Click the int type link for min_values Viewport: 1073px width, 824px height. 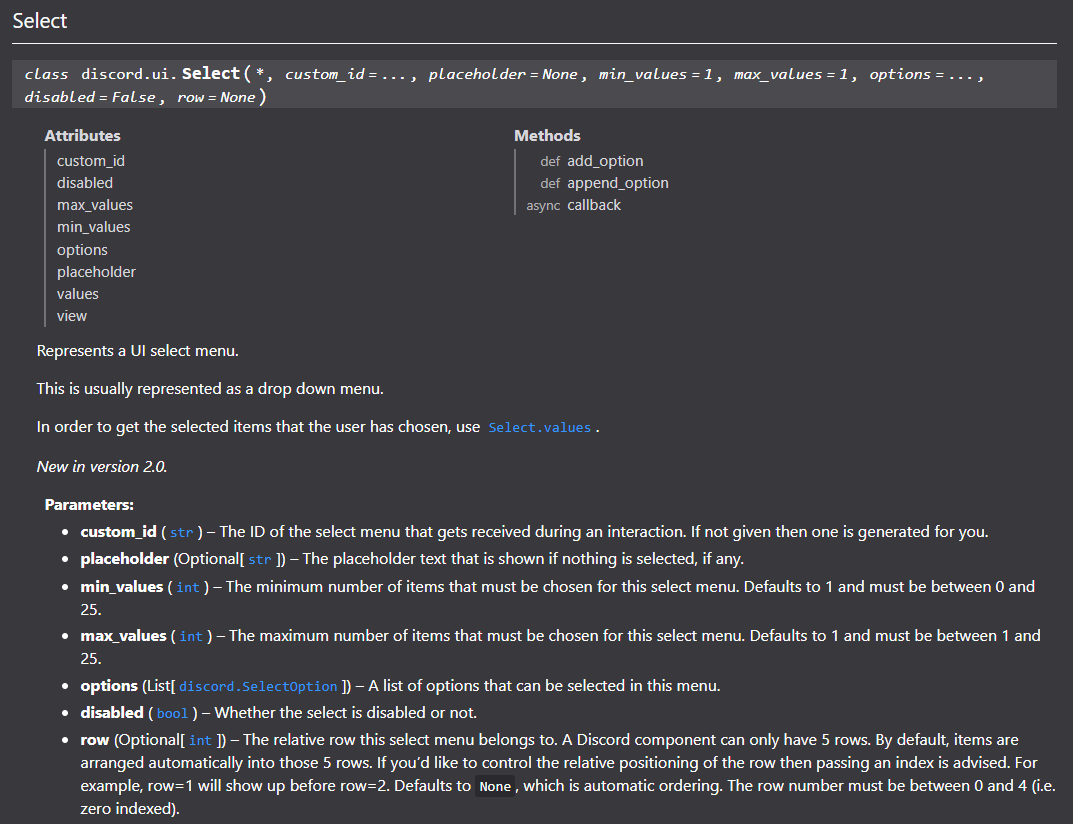188,587
